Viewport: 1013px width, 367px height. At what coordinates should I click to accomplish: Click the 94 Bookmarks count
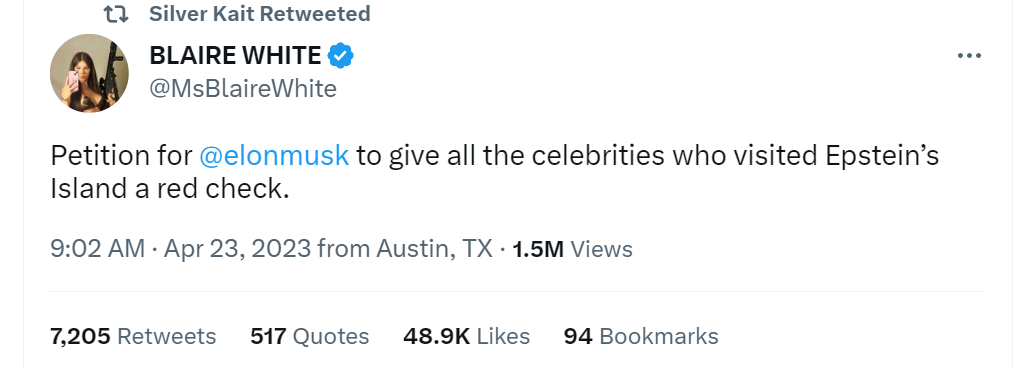(x=641, y=336)
